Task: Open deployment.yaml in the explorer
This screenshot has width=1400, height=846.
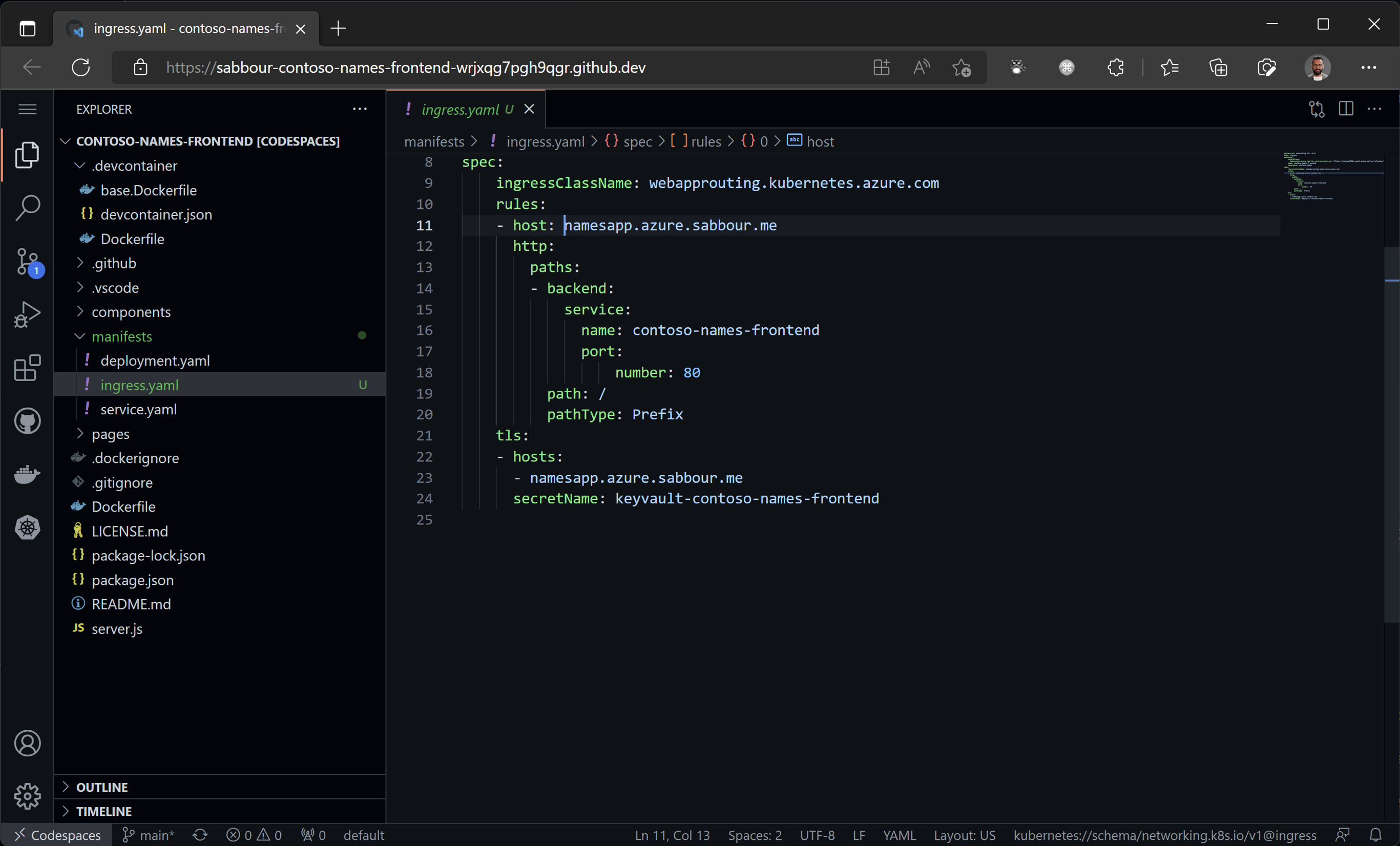Action: pyautogui.click(x=155, y=361)
